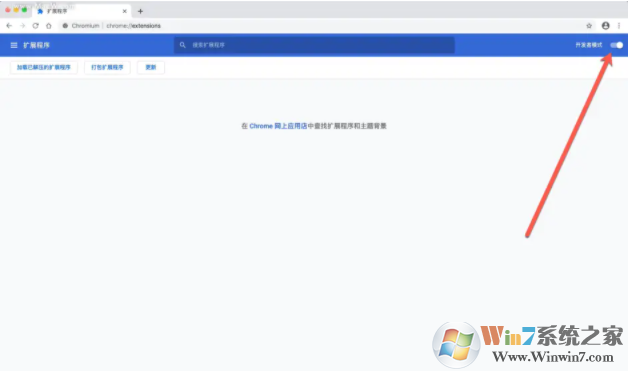The image size is (630, 371).
Task: Click the 更新 button
Action: pyautogui.click(x=151, y=67)
